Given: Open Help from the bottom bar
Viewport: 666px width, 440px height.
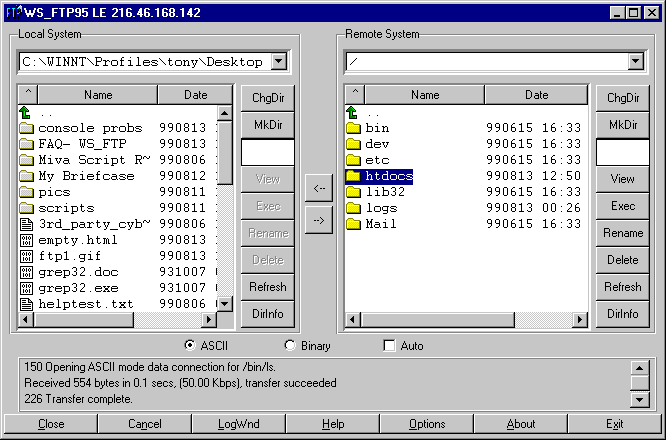Looking at the screenshot, I should [x=333, y=424].
